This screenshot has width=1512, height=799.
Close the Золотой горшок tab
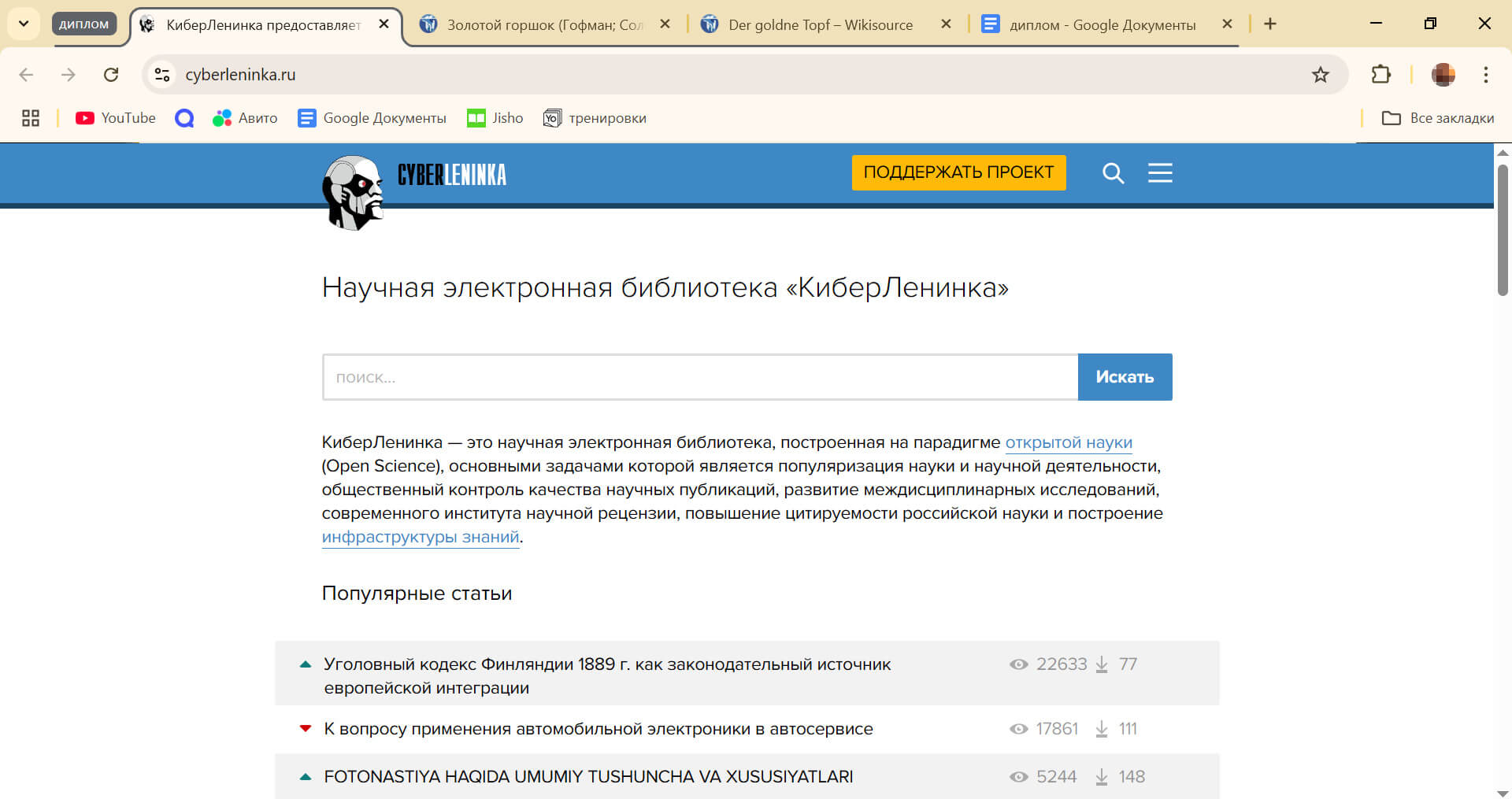665,24
